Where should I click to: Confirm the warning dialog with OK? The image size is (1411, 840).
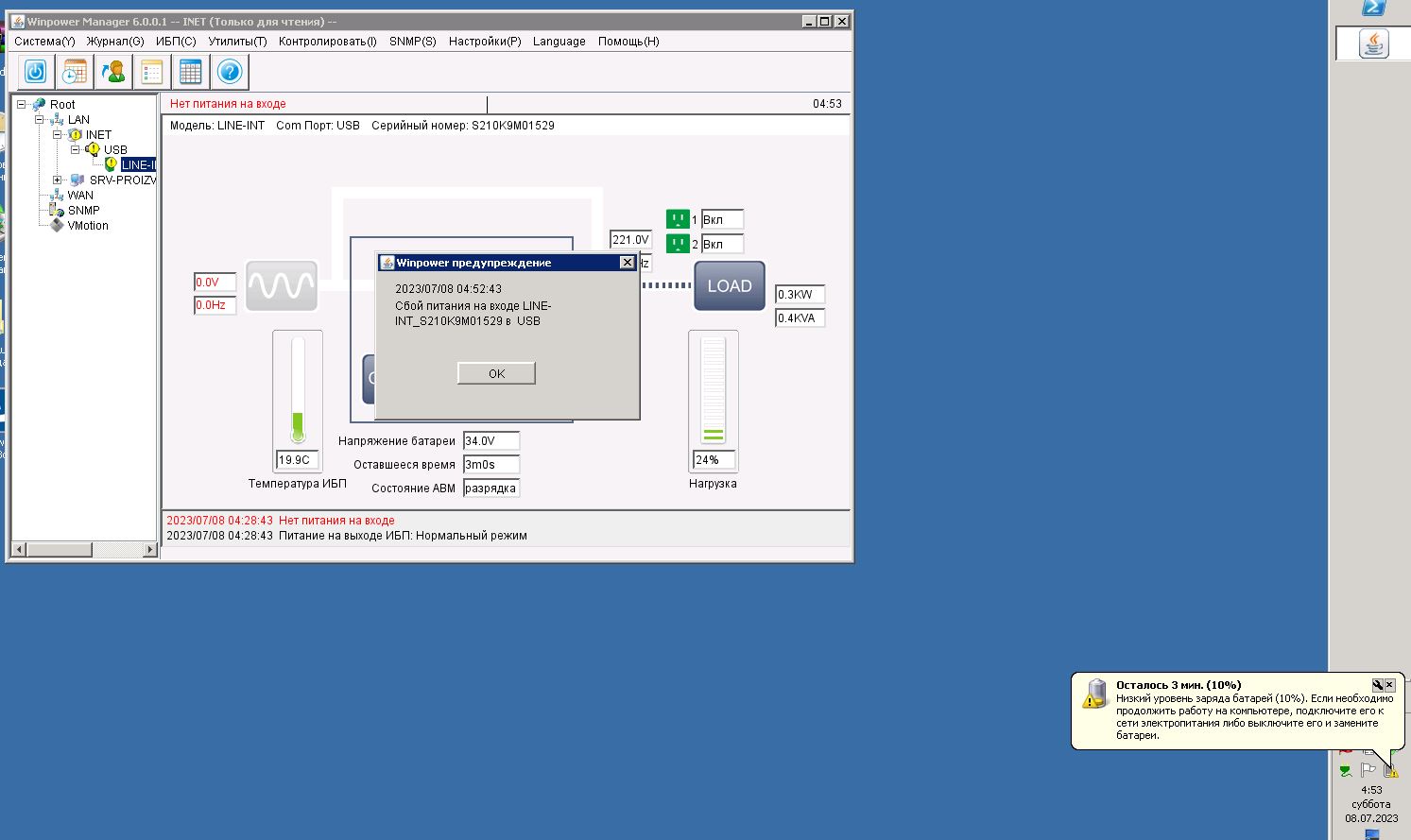click(x=496, y=373)
